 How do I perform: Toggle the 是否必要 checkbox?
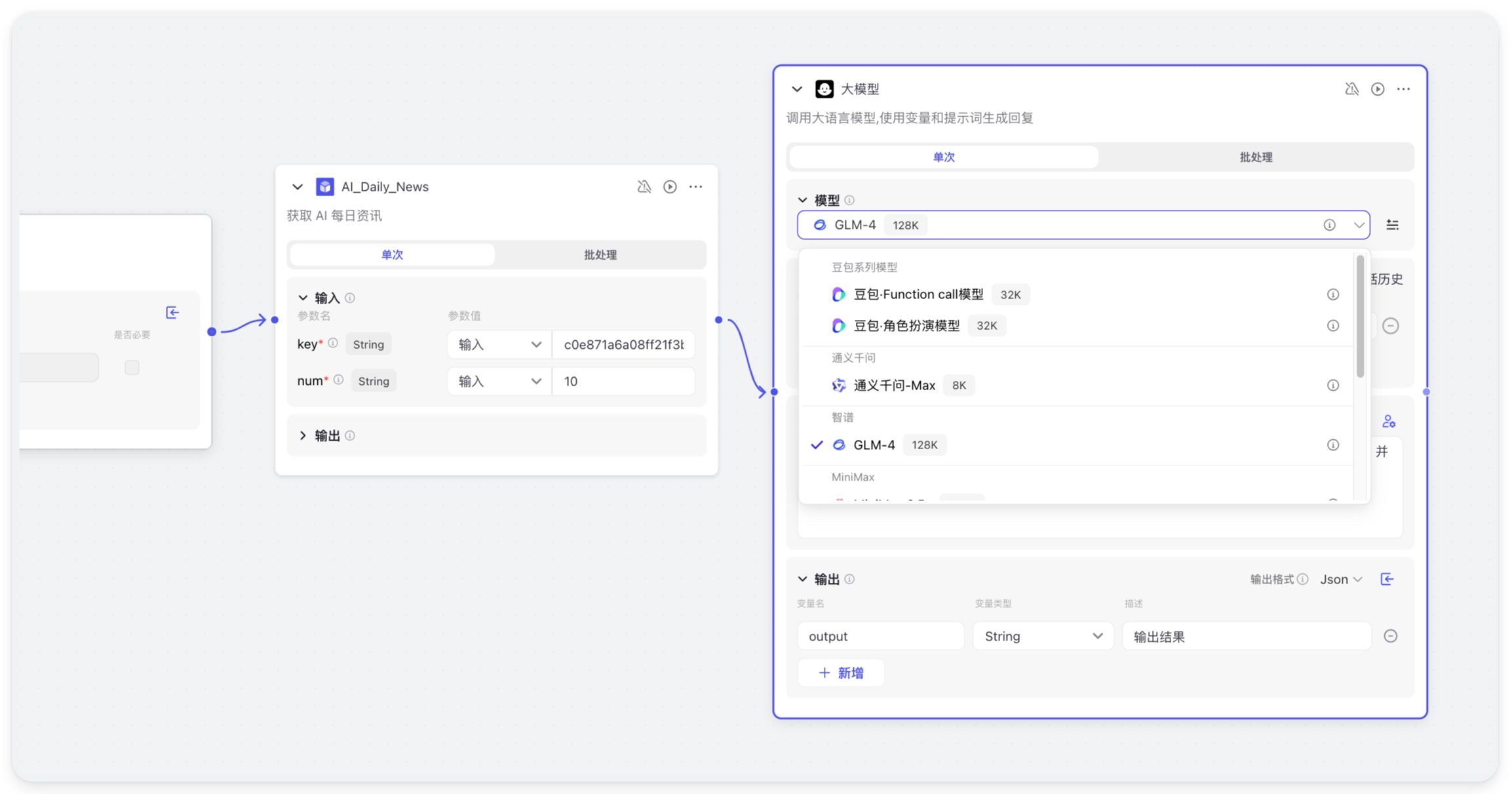(x=132, y=367)
